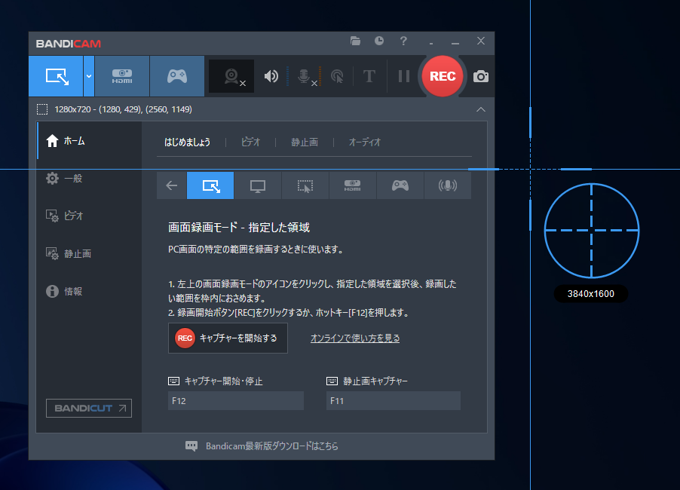680x490 pixels.
Task: Click the F12 capture start/stop hotkey field
Action: 236,401
